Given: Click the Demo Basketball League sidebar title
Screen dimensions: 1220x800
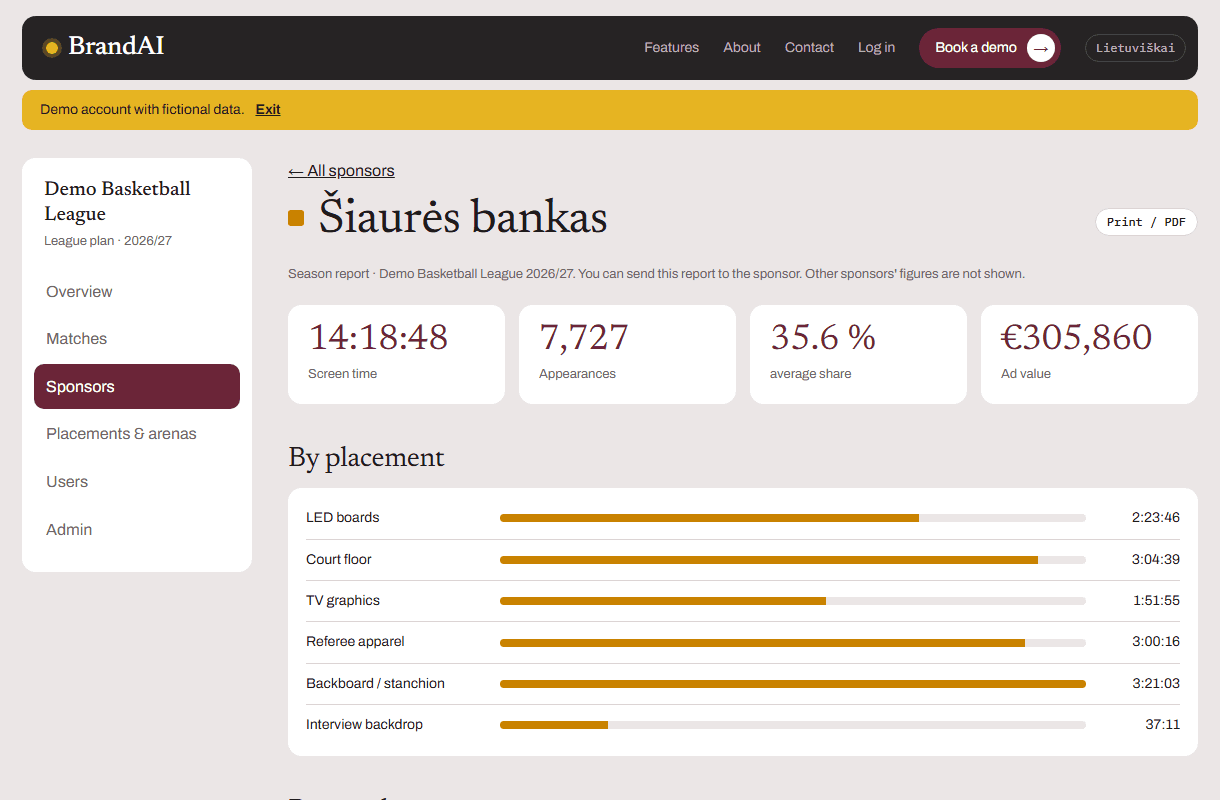Looking at the screenshot, I should pos(117,201).
